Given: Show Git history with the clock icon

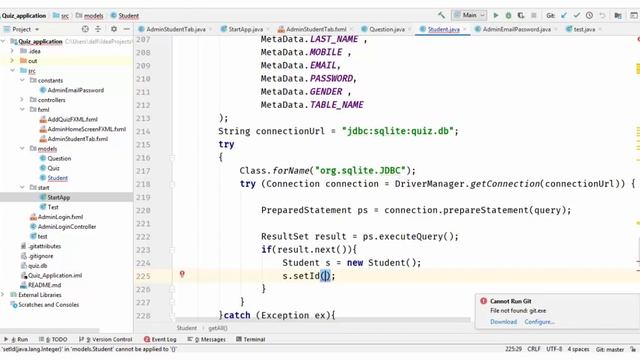Looking at the screenshot, I should [589, 16].
